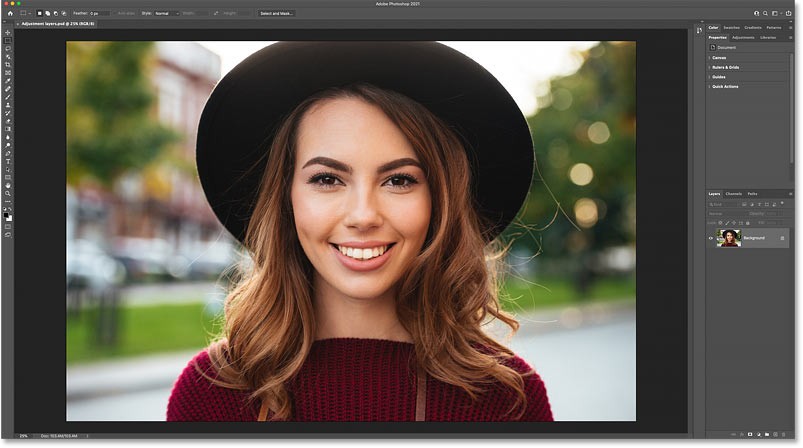This screenshot has width=803, height=448.
Task: Click the Select and Mask button
Action: tap(276, 13)
